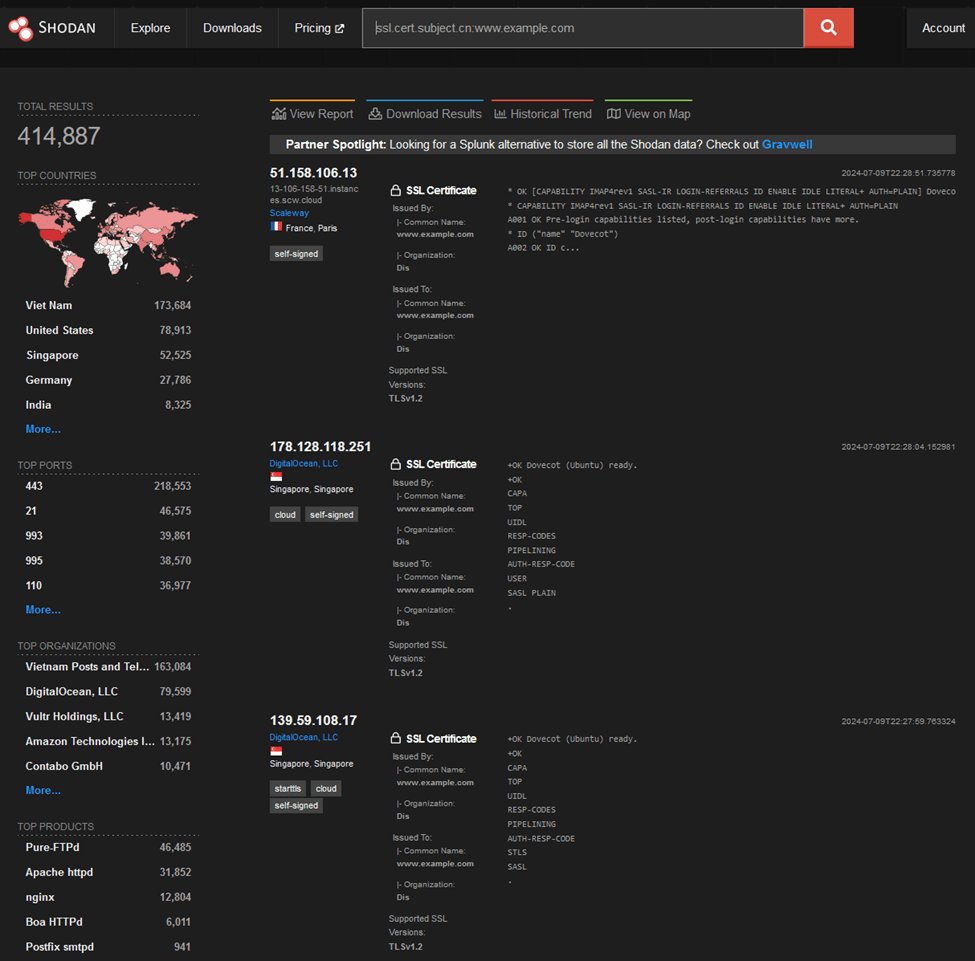Filter by Pure-FTPd product

pos(108,847)
